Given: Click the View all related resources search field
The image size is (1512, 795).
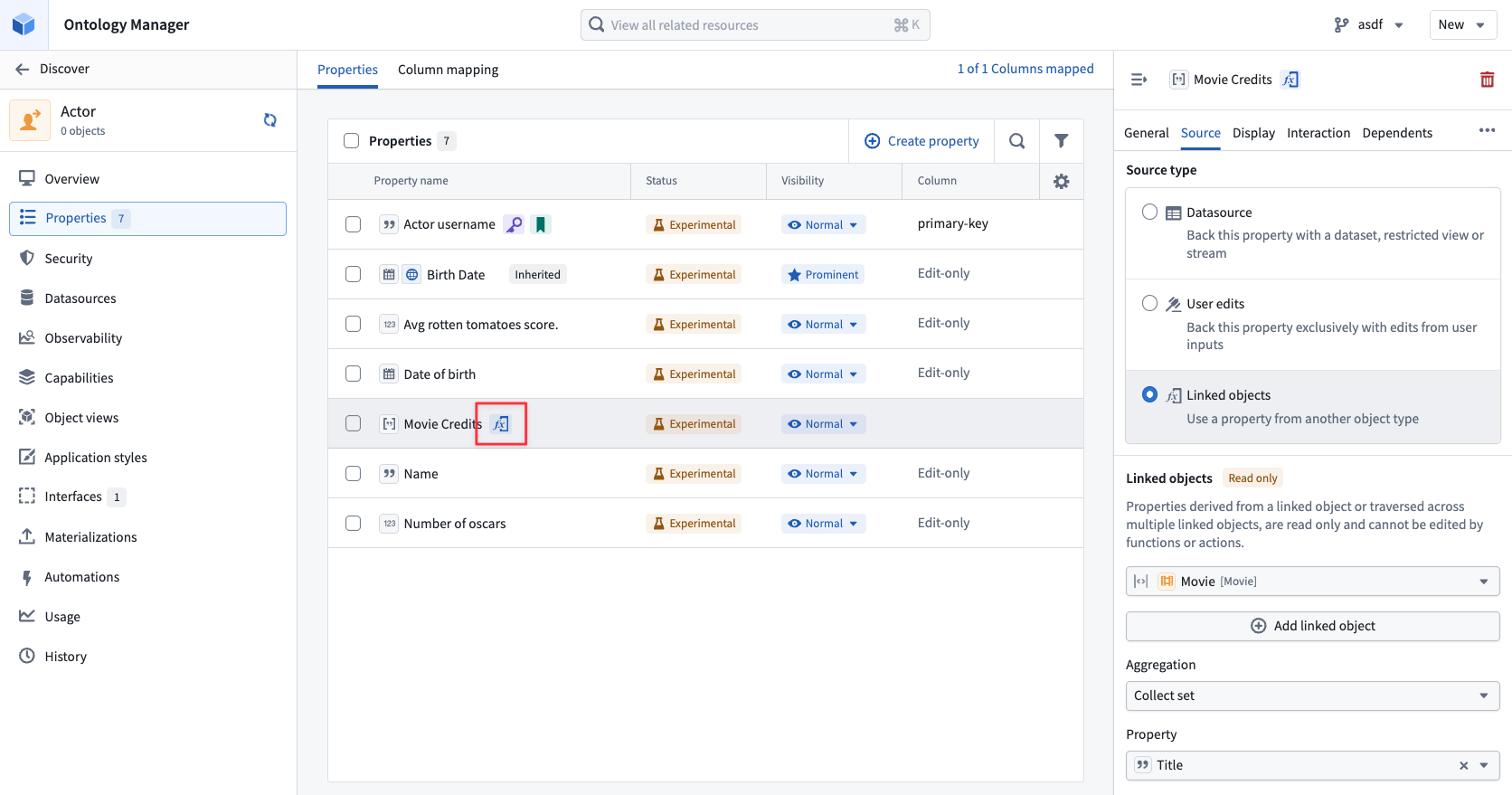Looking at the screenshot, I should [x=755, y=25].
